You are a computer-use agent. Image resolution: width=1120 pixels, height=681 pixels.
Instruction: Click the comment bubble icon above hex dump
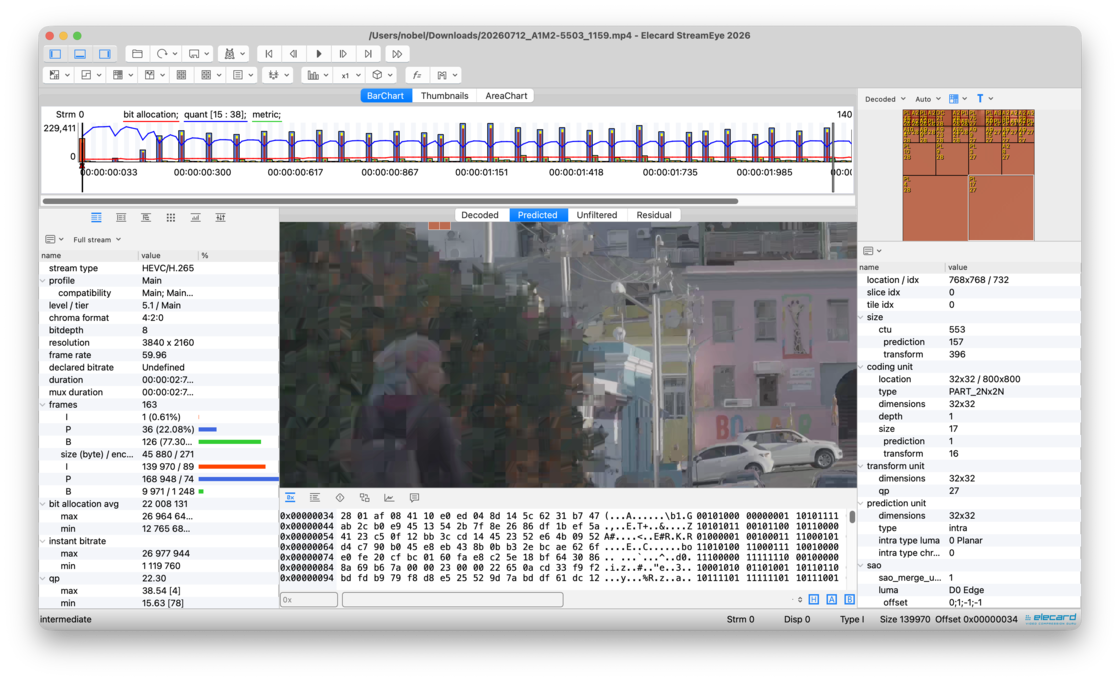[414, 497]
